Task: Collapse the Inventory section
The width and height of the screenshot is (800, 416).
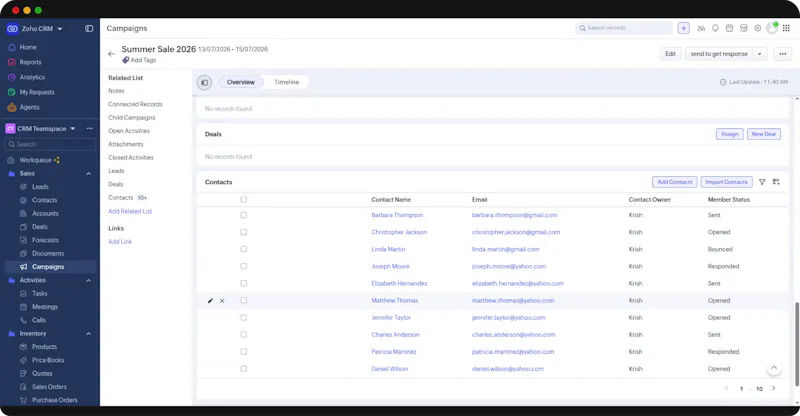Action: point(89,334)
